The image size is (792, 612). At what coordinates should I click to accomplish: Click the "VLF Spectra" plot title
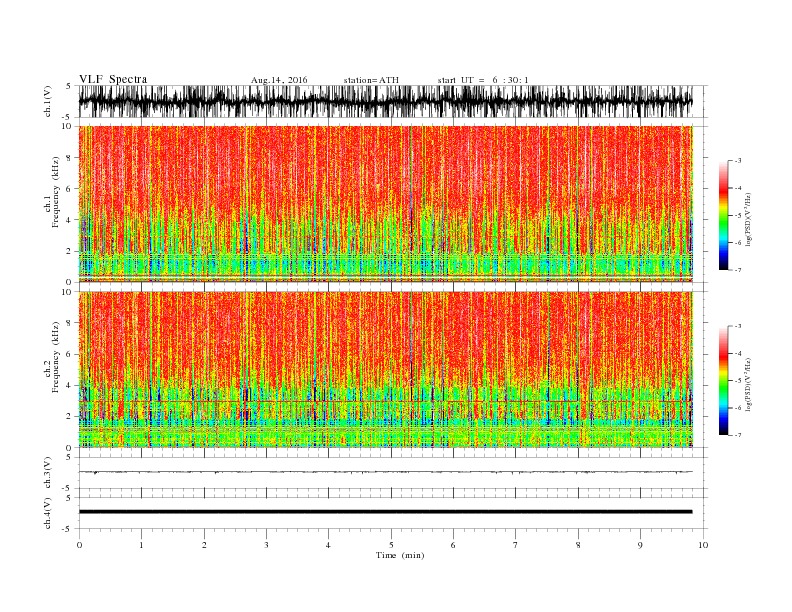(x=113, y=79)
